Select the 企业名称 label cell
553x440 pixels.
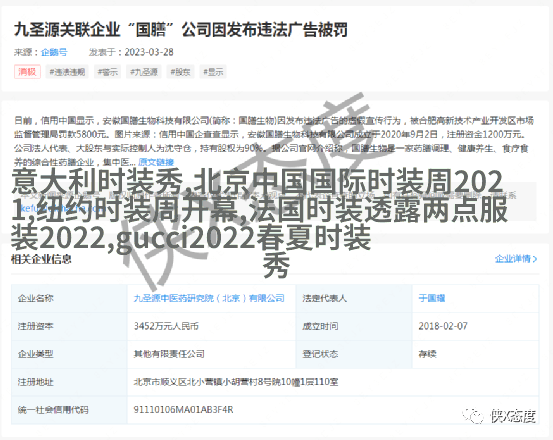[x=69, y=298]
